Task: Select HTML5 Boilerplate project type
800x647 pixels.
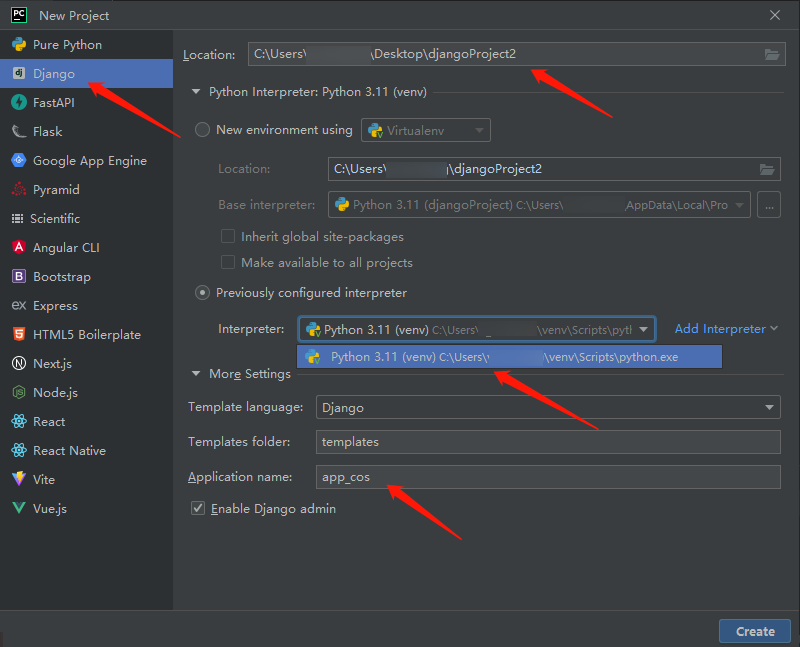Action: pos(86,334)
